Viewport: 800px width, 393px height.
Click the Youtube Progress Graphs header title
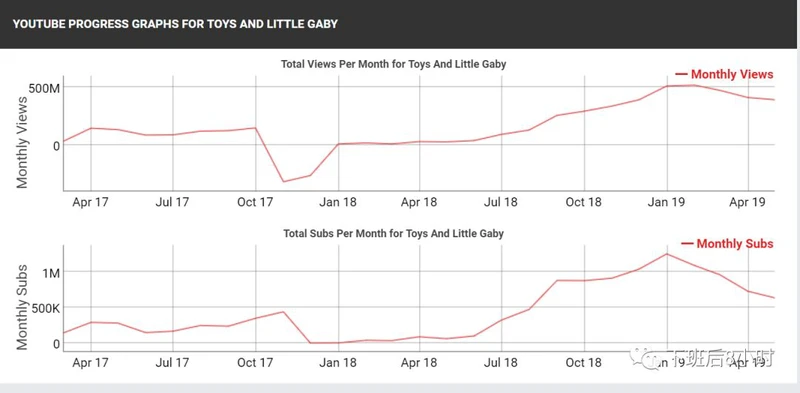point(175,24)
